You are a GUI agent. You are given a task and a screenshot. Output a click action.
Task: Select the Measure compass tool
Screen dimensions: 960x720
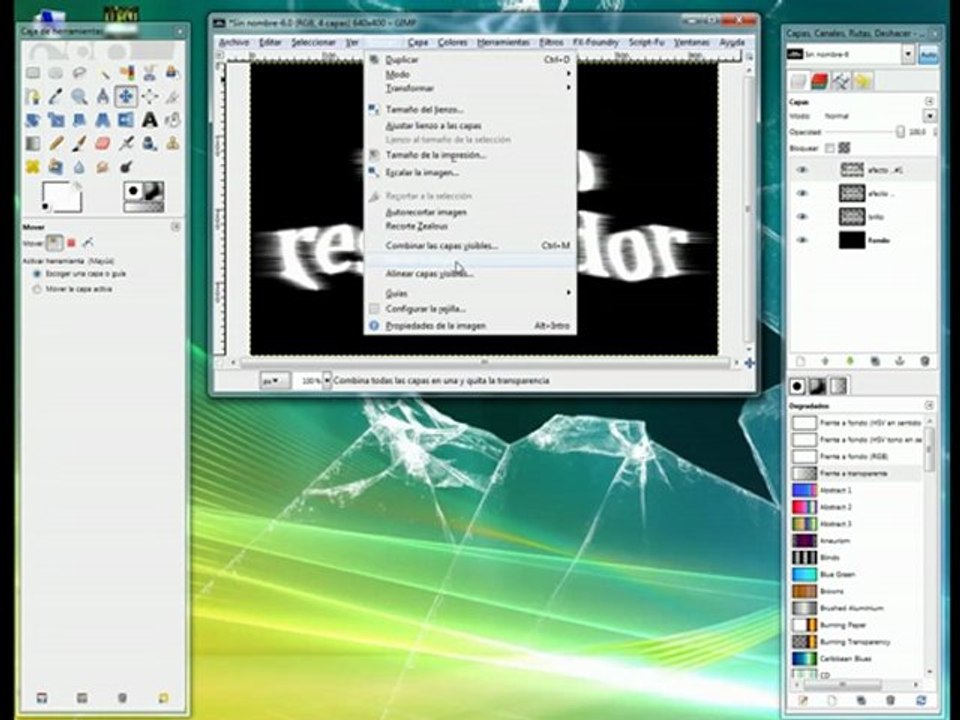(x=103, y=96)
